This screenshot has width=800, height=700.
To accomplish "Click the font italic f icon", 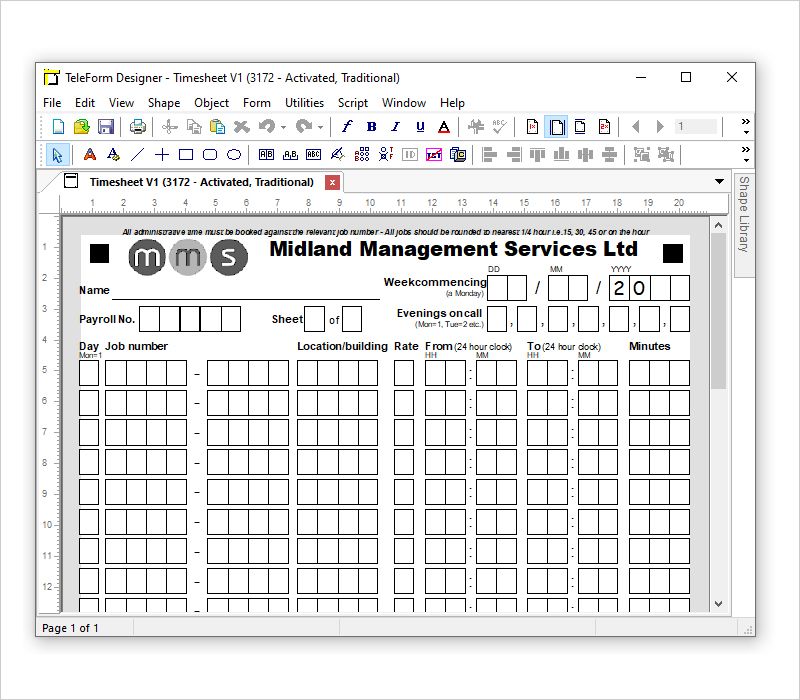I will click(347, 127).
